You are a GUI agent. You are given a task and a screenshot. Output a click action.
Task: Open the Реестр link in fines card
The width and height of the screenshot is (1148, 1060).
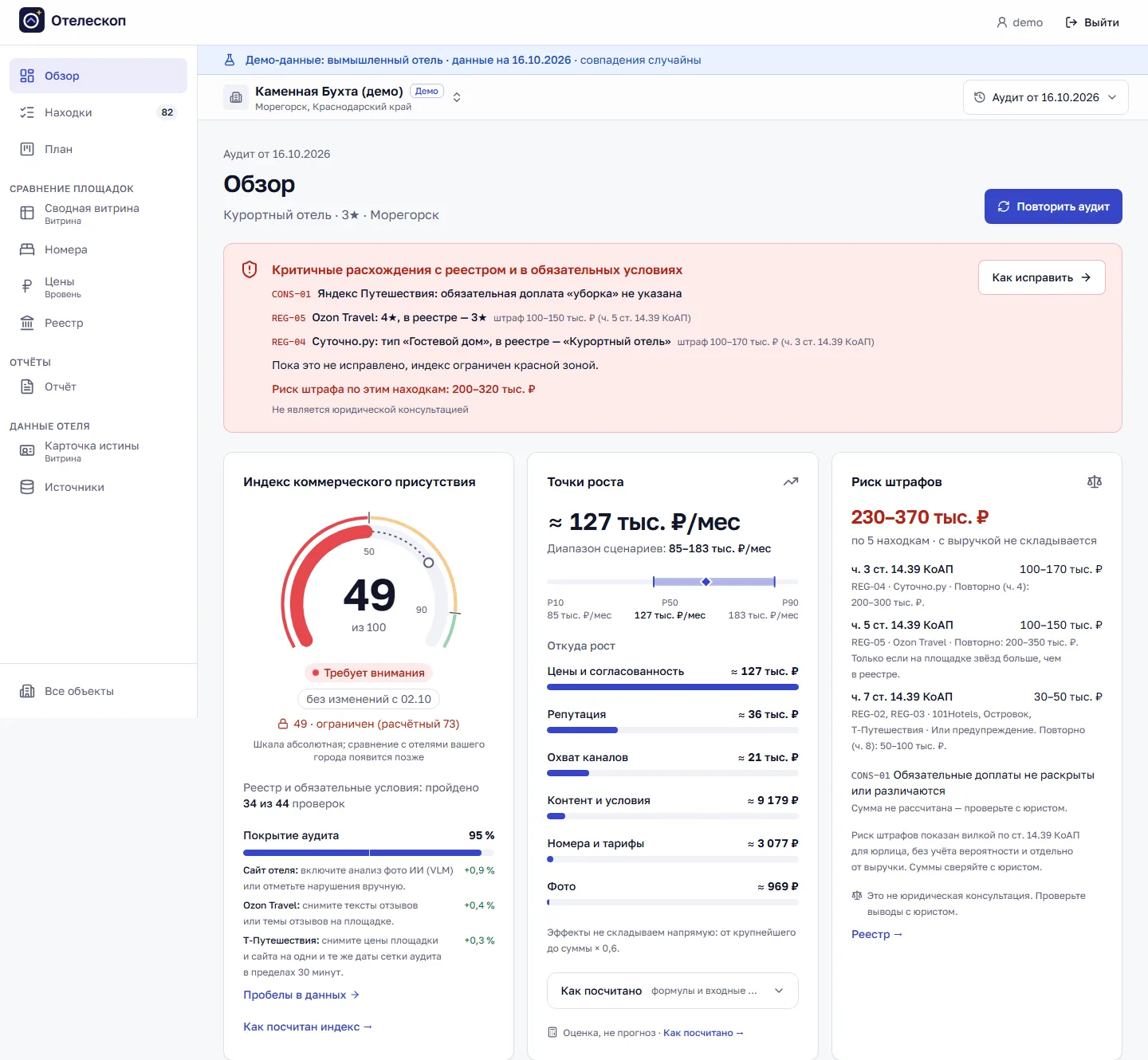point(877,934)
